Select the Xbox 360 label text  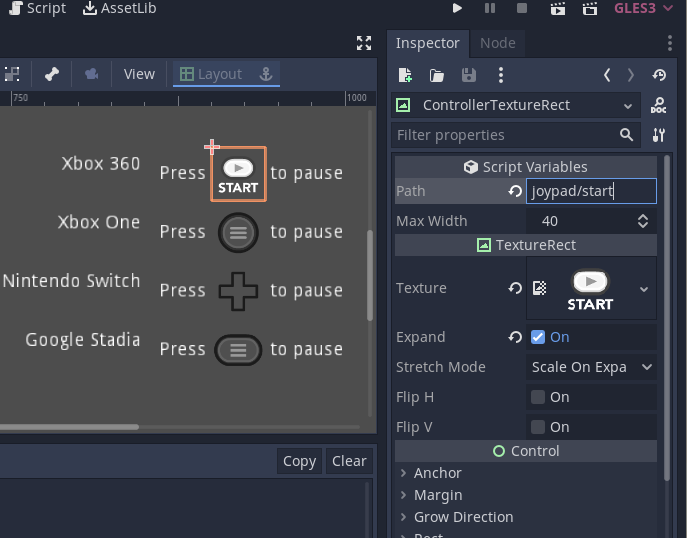coord(101,164)
